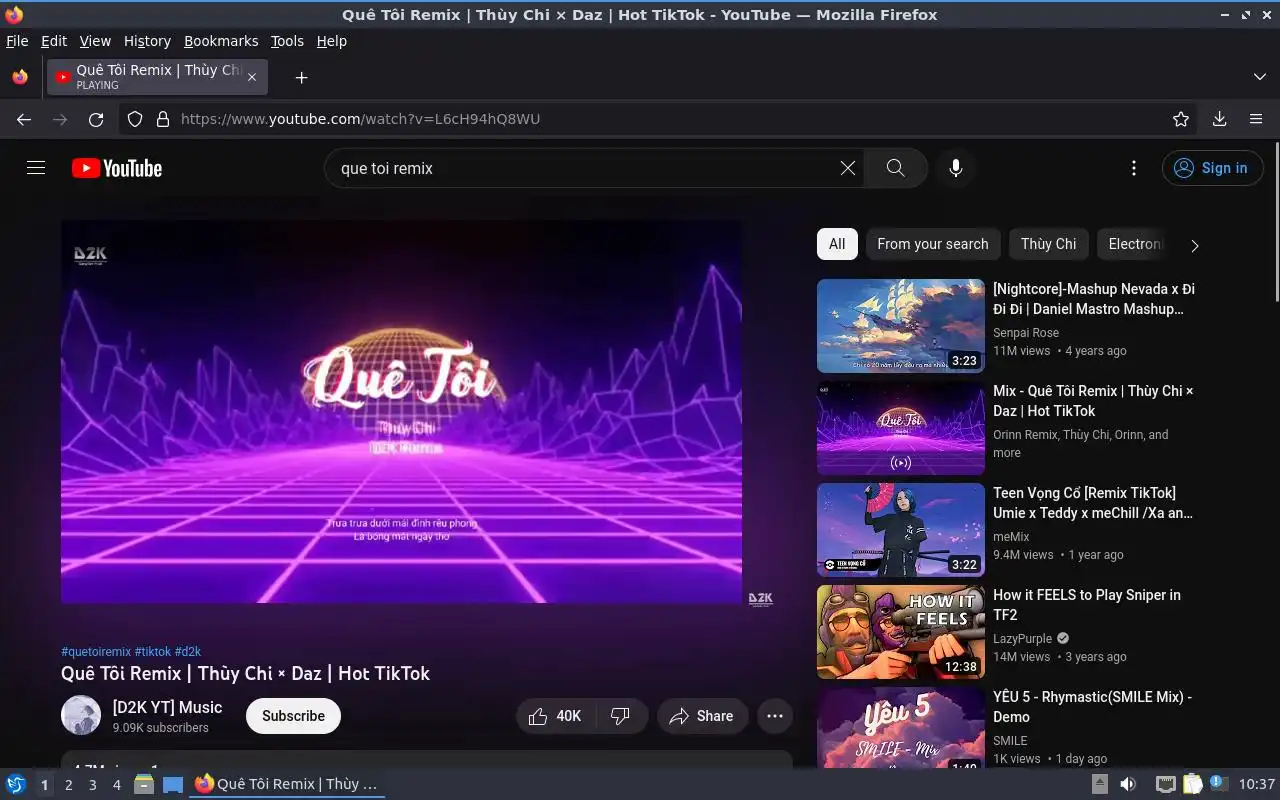Open the Firefox Bookmarks menu
This screenshot has height=800, width=1280.
point(221,41)
